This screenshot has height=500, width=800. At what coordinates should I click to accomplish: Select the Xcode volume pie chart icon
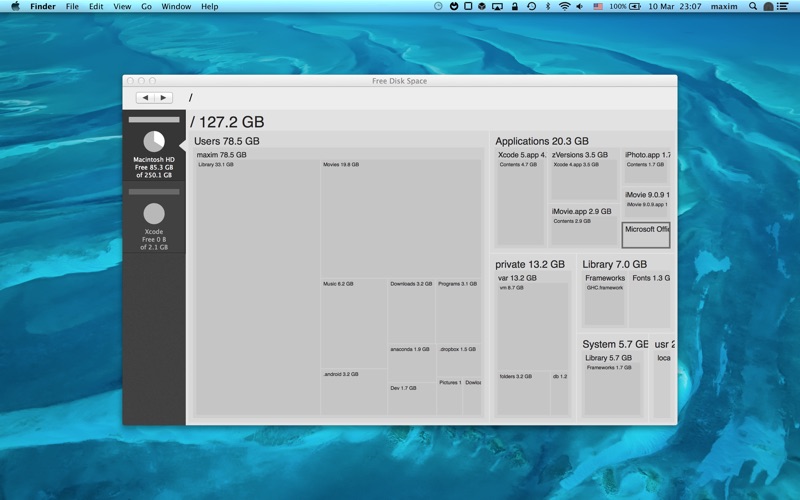pyautogui.click(x=154, y=213)
